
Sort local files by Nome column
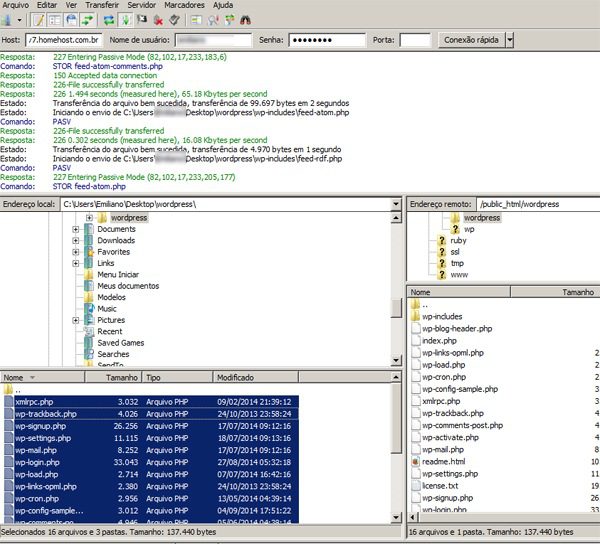click(42, 378)
